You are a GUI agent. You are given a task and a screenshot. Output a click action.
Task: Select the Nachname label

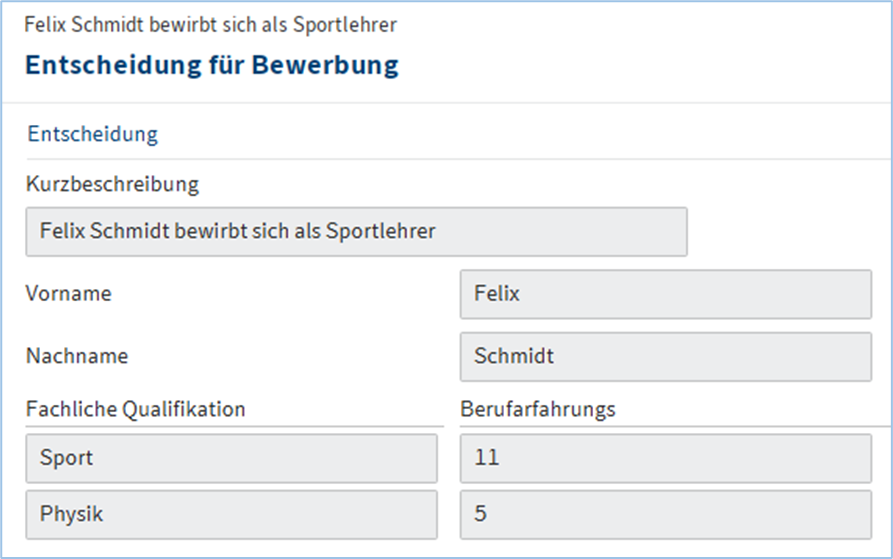pos(77,356)
